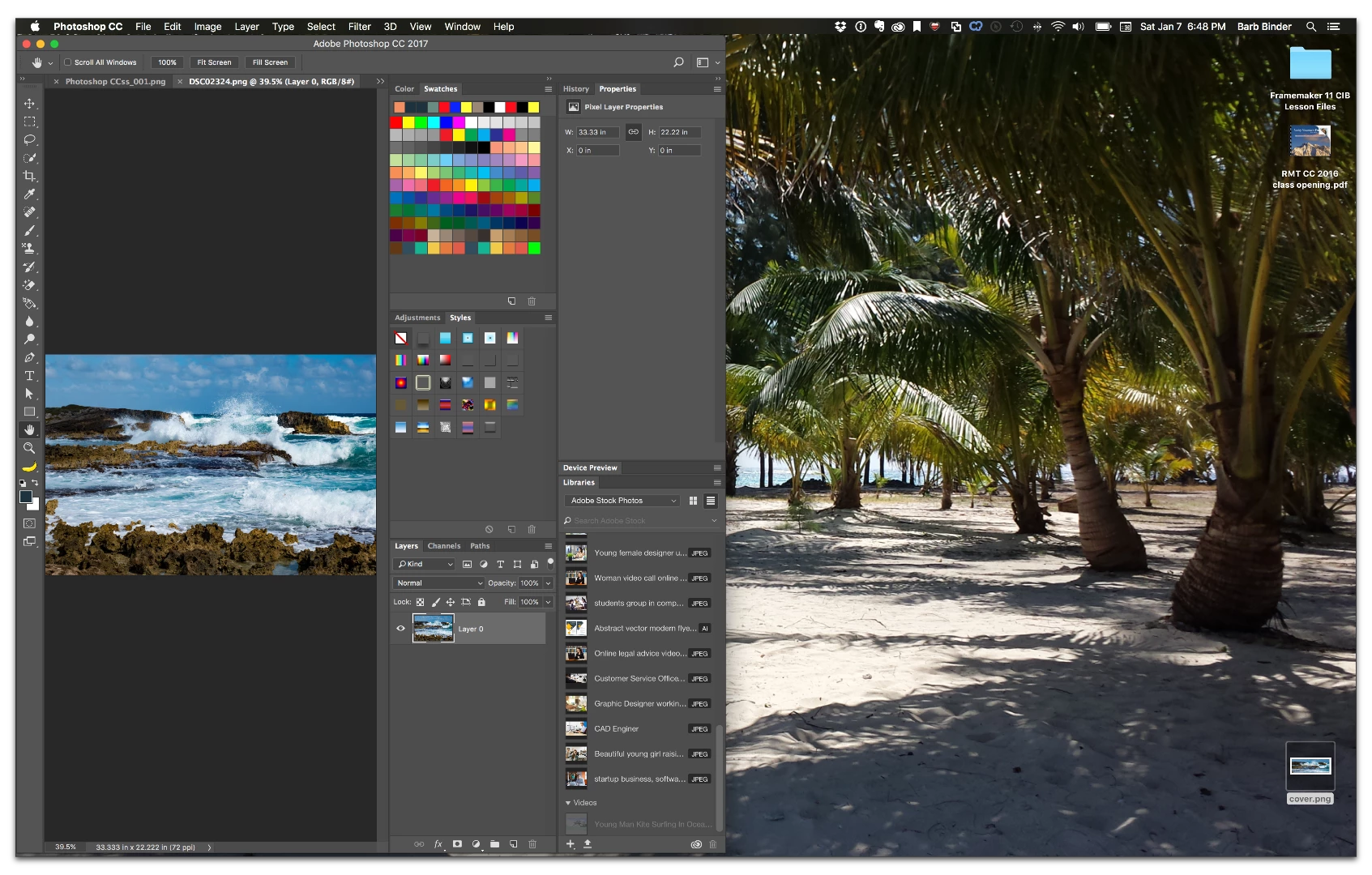The width and height of the screenshot is (1372, 875).
Task: Click the Search Adobe Stock field
Action: [x=640, y=521]
